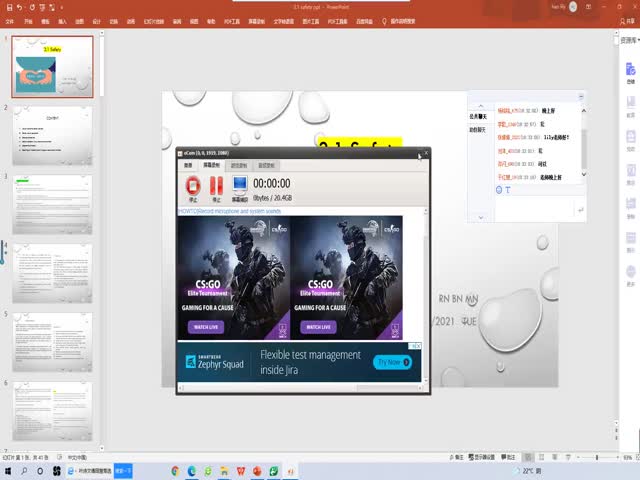Click the red stop recording icon in oCam
The image size is (640, 480).
pos(193,185)
